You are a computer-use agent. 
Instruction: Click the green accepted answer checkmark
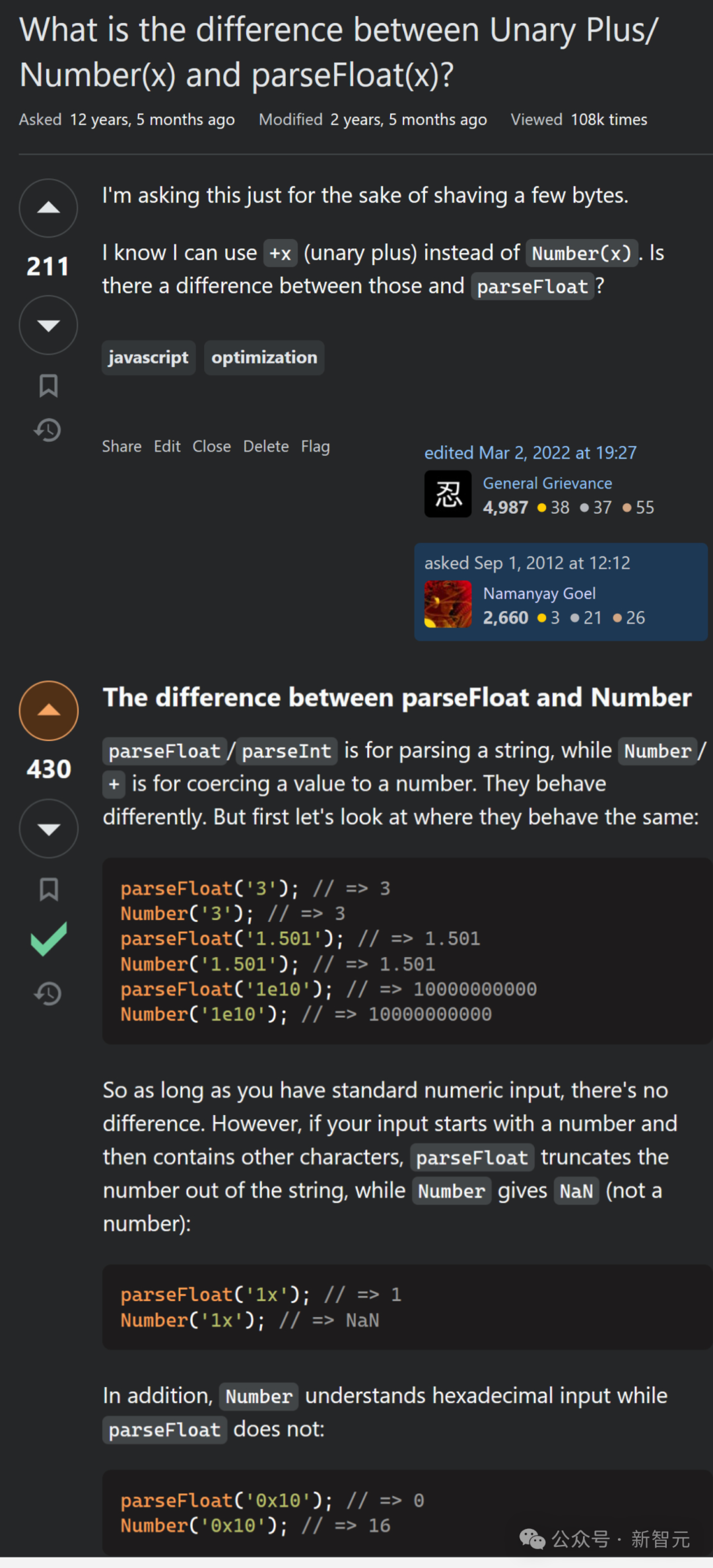[x=48, y=939]
